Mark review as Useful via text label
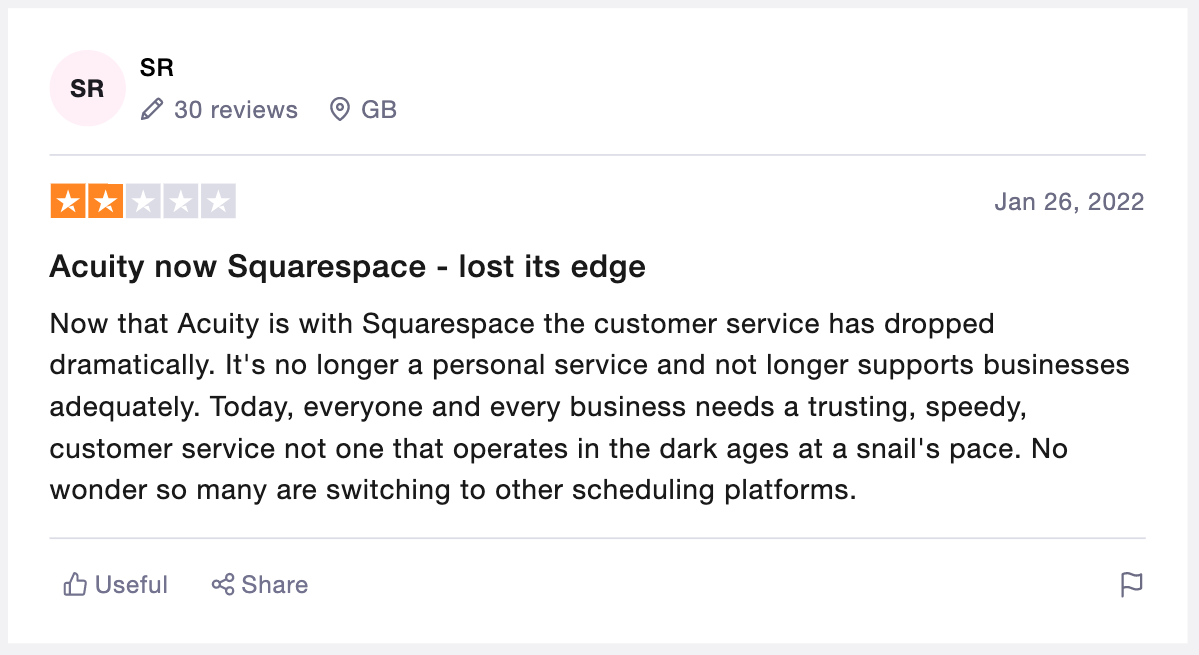 tap(131, 585)
